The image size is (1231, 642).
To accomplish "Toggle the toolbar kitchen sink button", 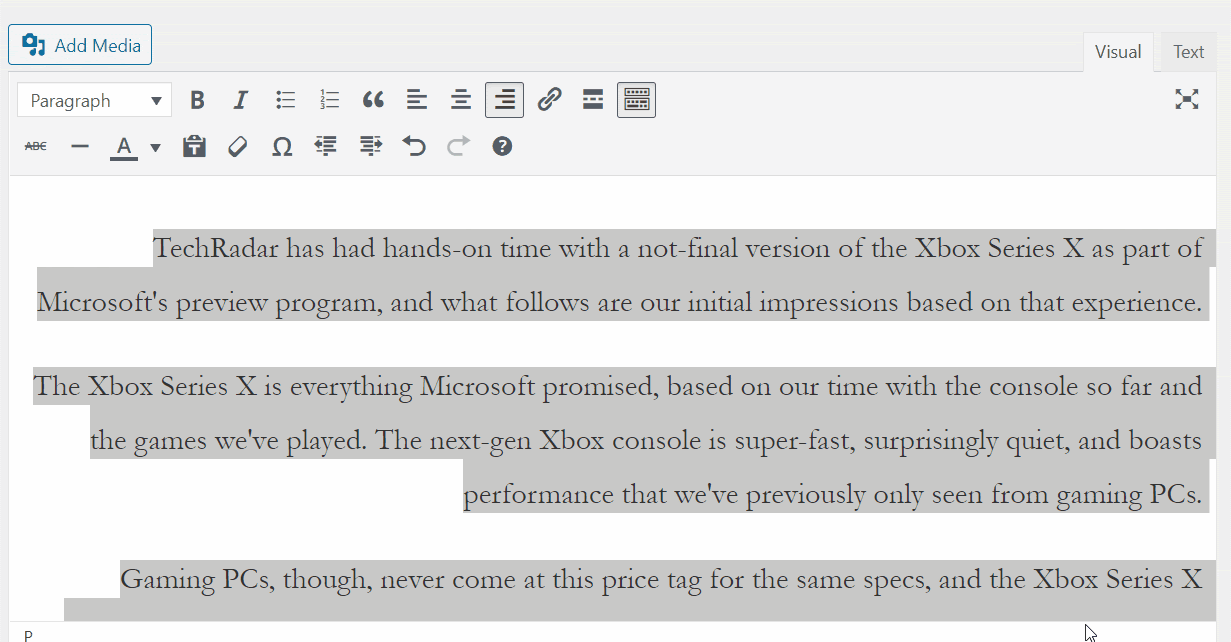I will click(636, 100).
